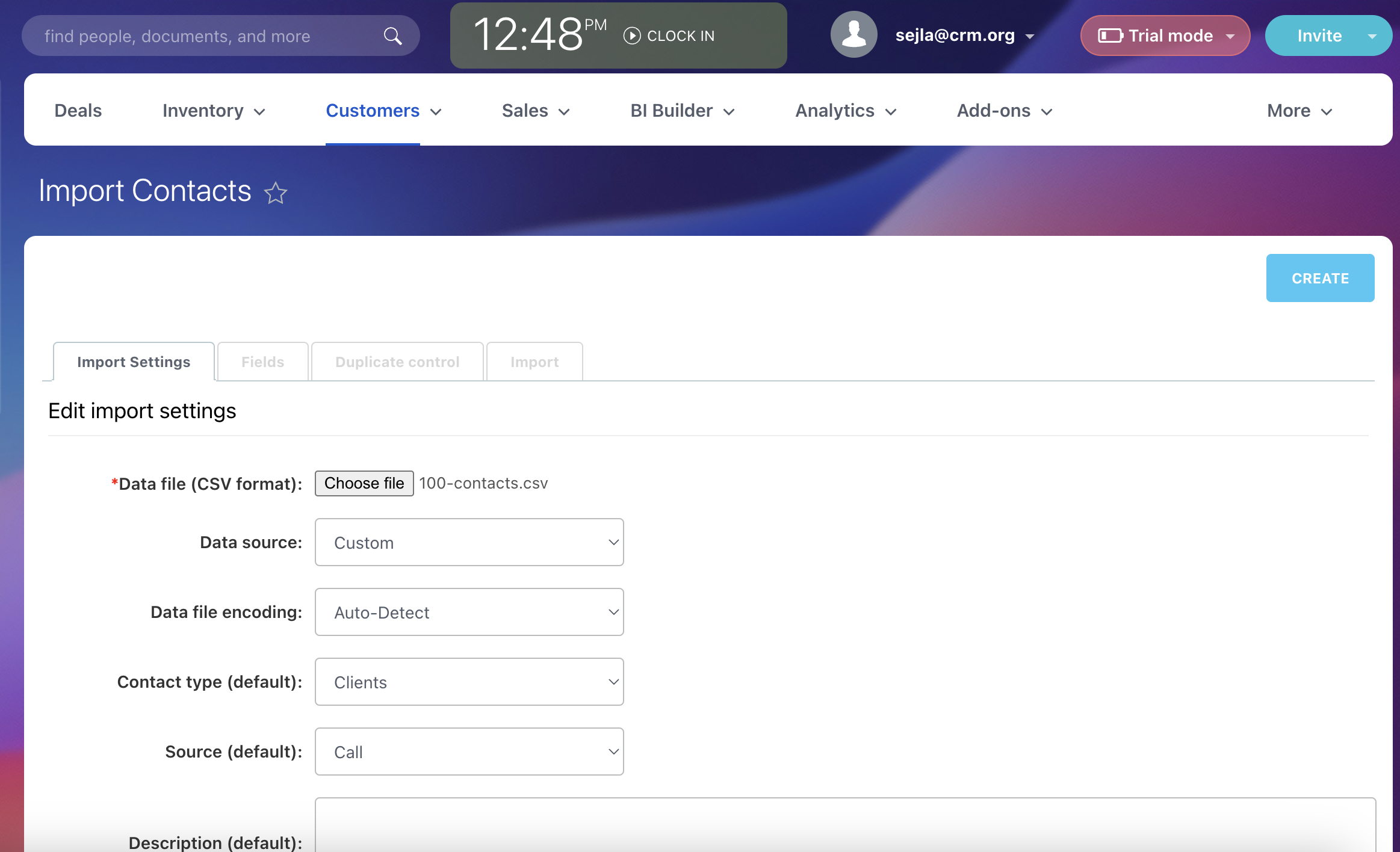The image size is (1400, 852).
Task: Open the Customers menu chevron
Action: click(x=436, y=111)
